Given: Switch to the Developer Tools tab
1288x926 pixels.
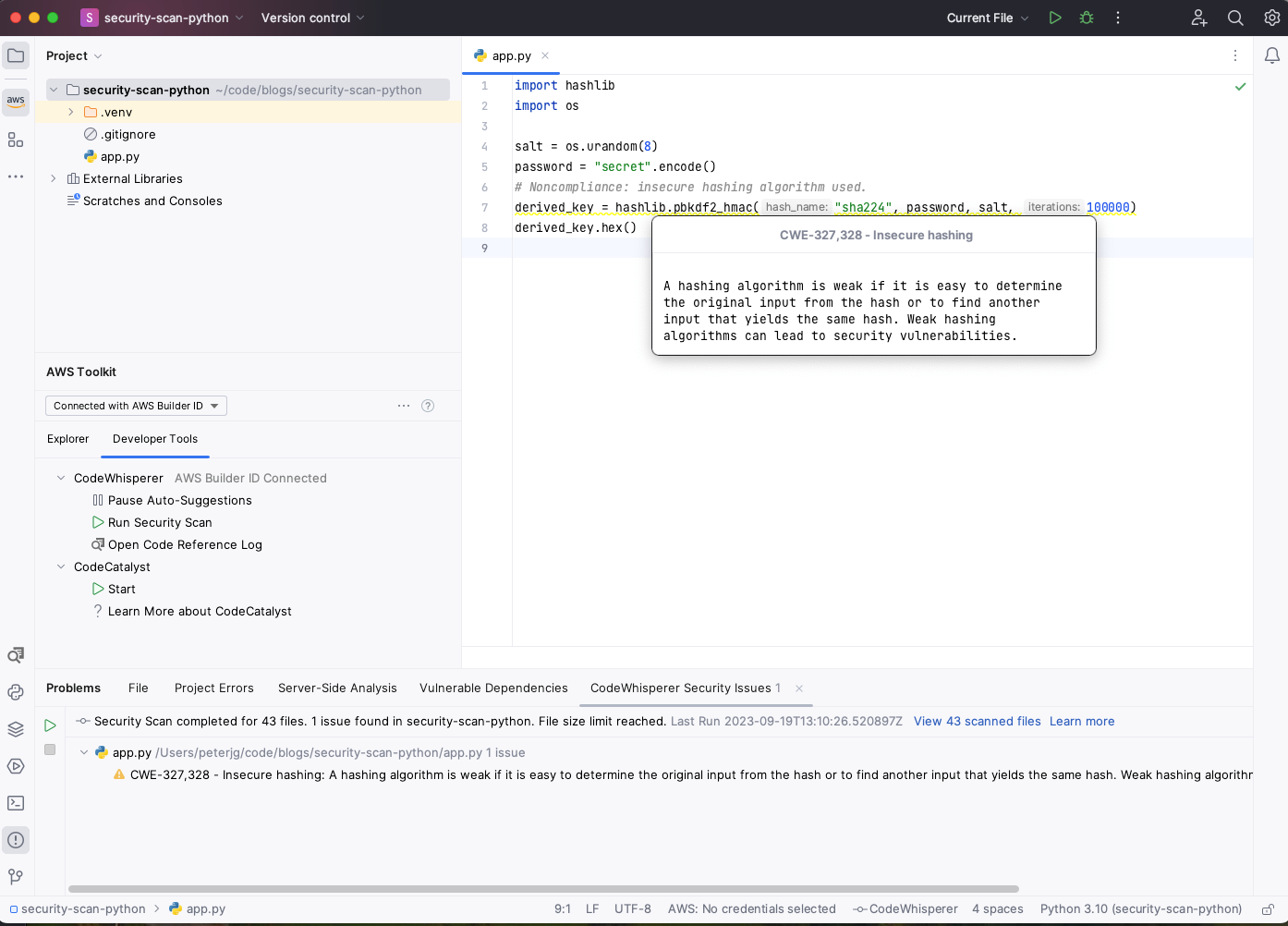Looking at the screenshot, I should click(154, 439).
